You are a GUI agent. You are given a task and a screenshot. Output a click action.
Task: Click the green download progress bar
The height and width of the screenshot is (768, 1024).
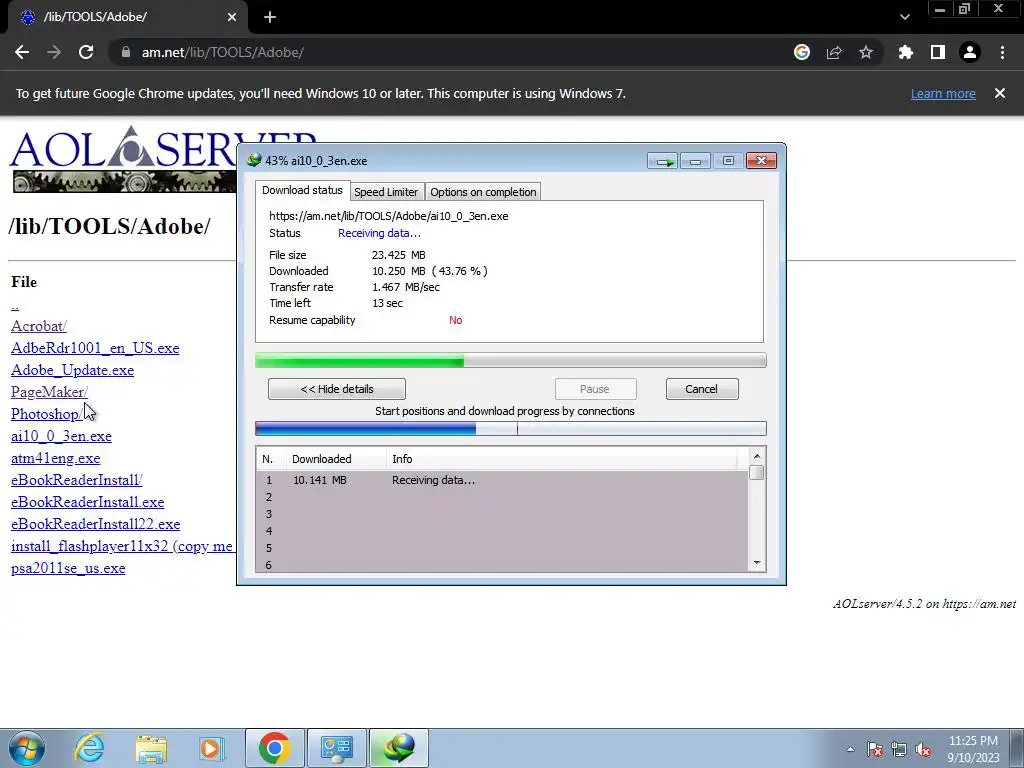click(511, 360)
